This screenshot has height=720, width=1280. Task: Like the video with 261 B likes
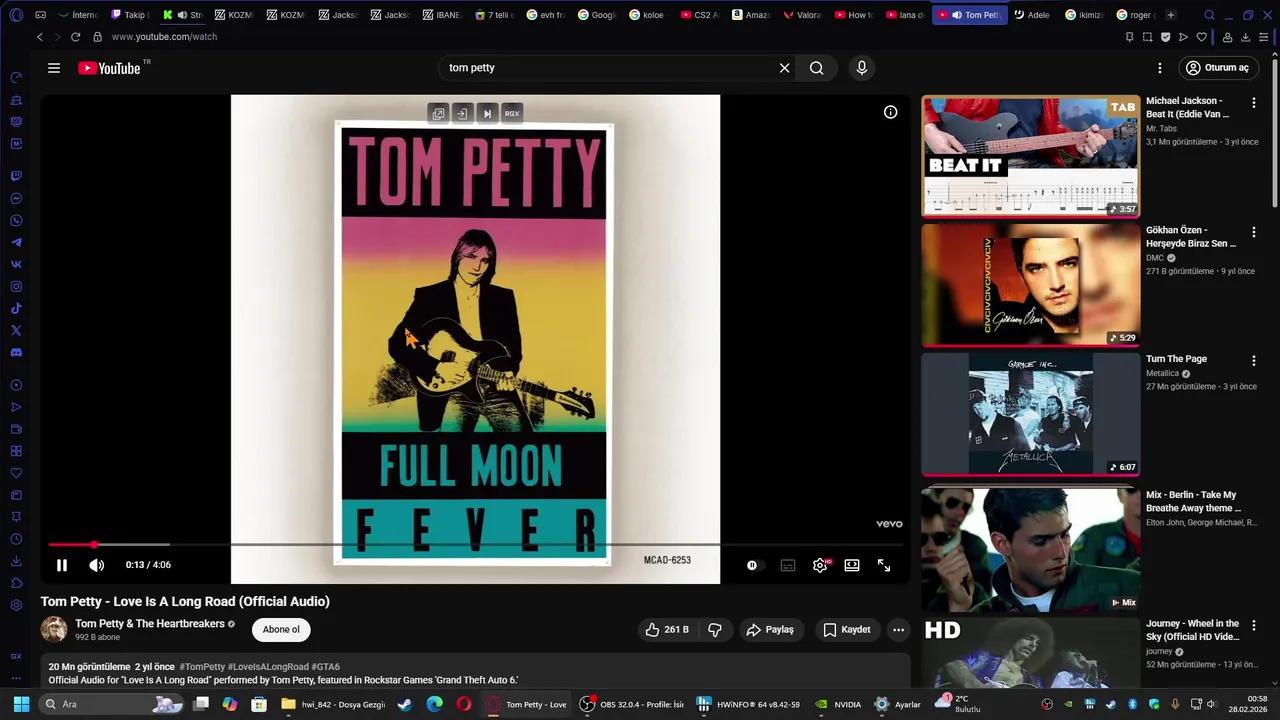(x=667, y=630)
